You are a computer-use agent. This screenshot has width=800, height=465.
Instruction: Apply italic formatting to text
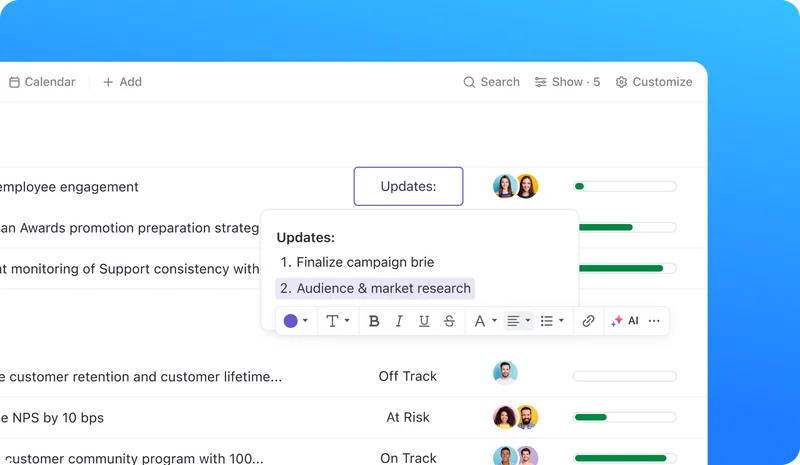point(399,321)
